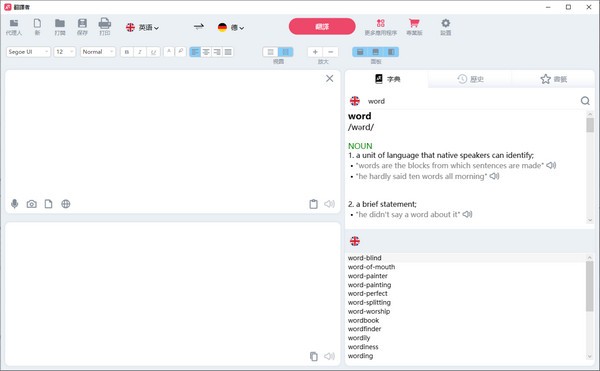This screenshot has width=600, height=371.
Task: Switch to horizontal split view layout
Action: (x=270, y=52)
